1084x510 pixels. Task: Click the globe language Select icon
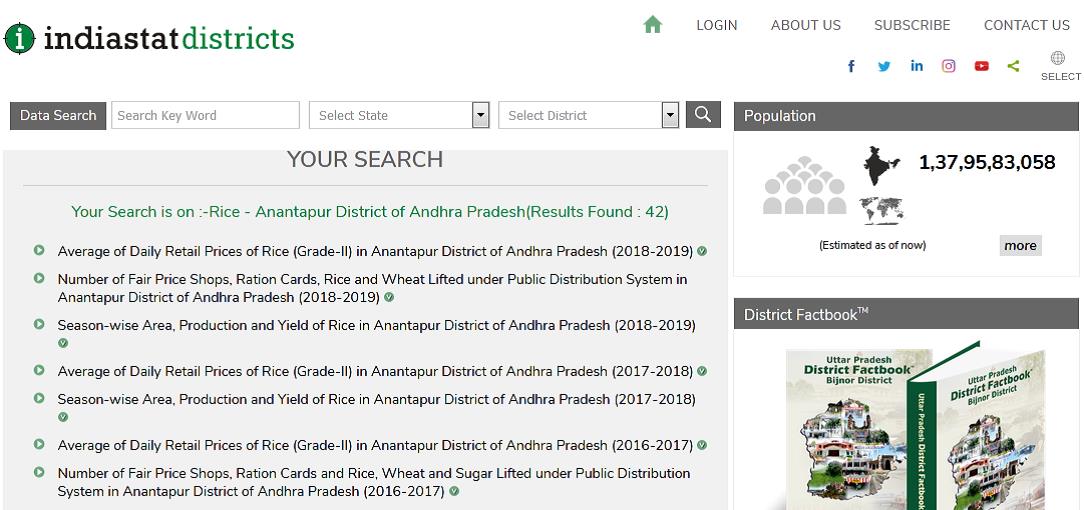pyautogui.click(x=1058, y=59)
